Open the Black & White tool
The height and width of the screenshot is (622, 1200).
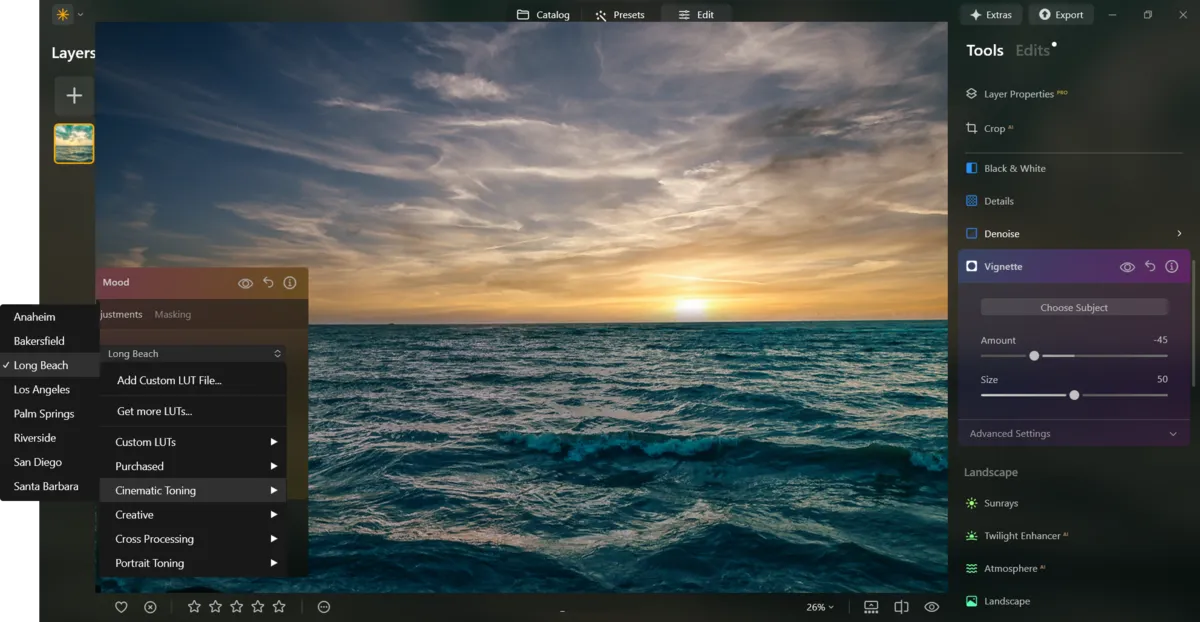(x=1014, y=168)
